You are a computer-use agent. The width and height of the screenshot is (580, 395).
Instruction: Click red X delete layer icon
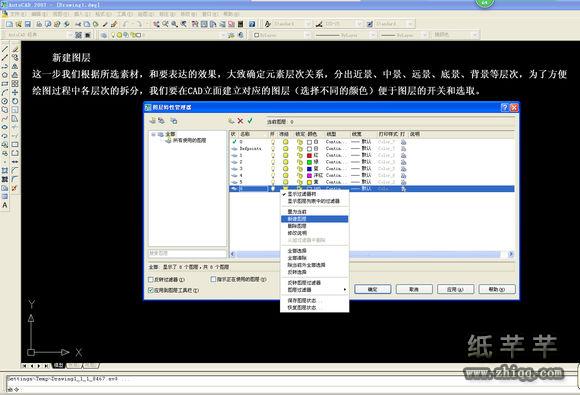tap(240, 121)
